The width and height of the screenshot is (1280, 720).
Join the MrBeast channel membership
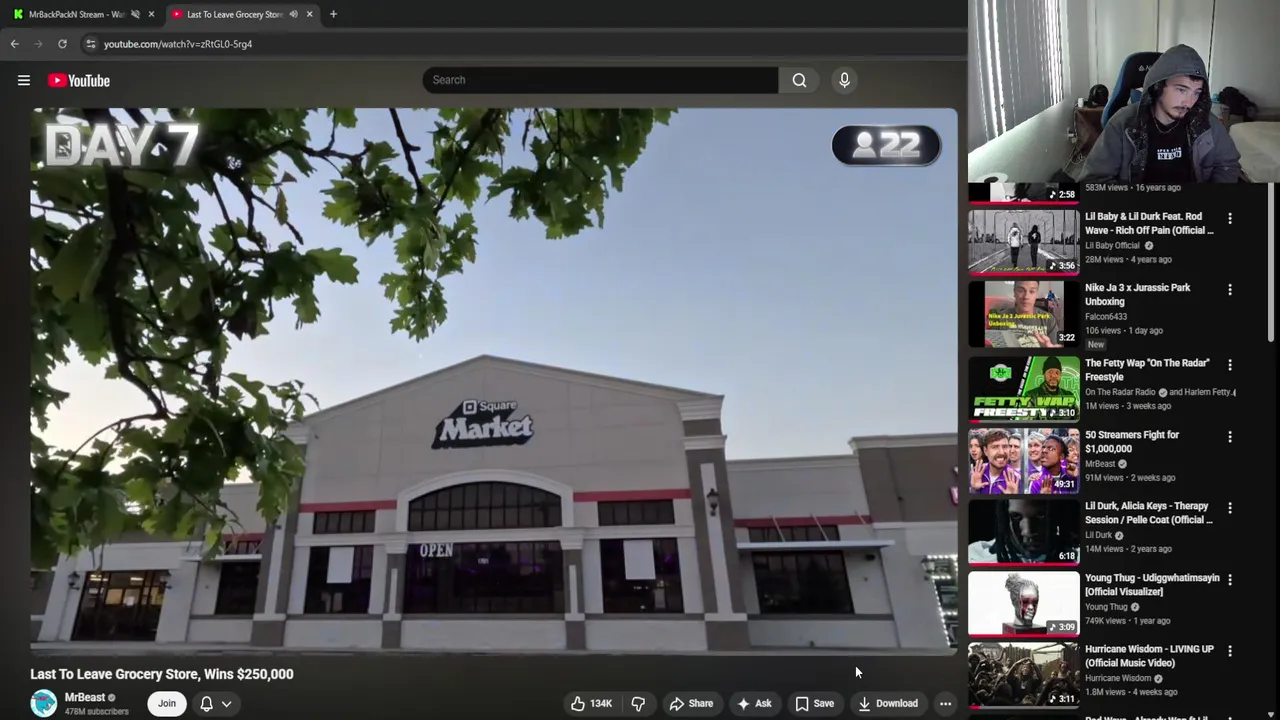point(167,703)
